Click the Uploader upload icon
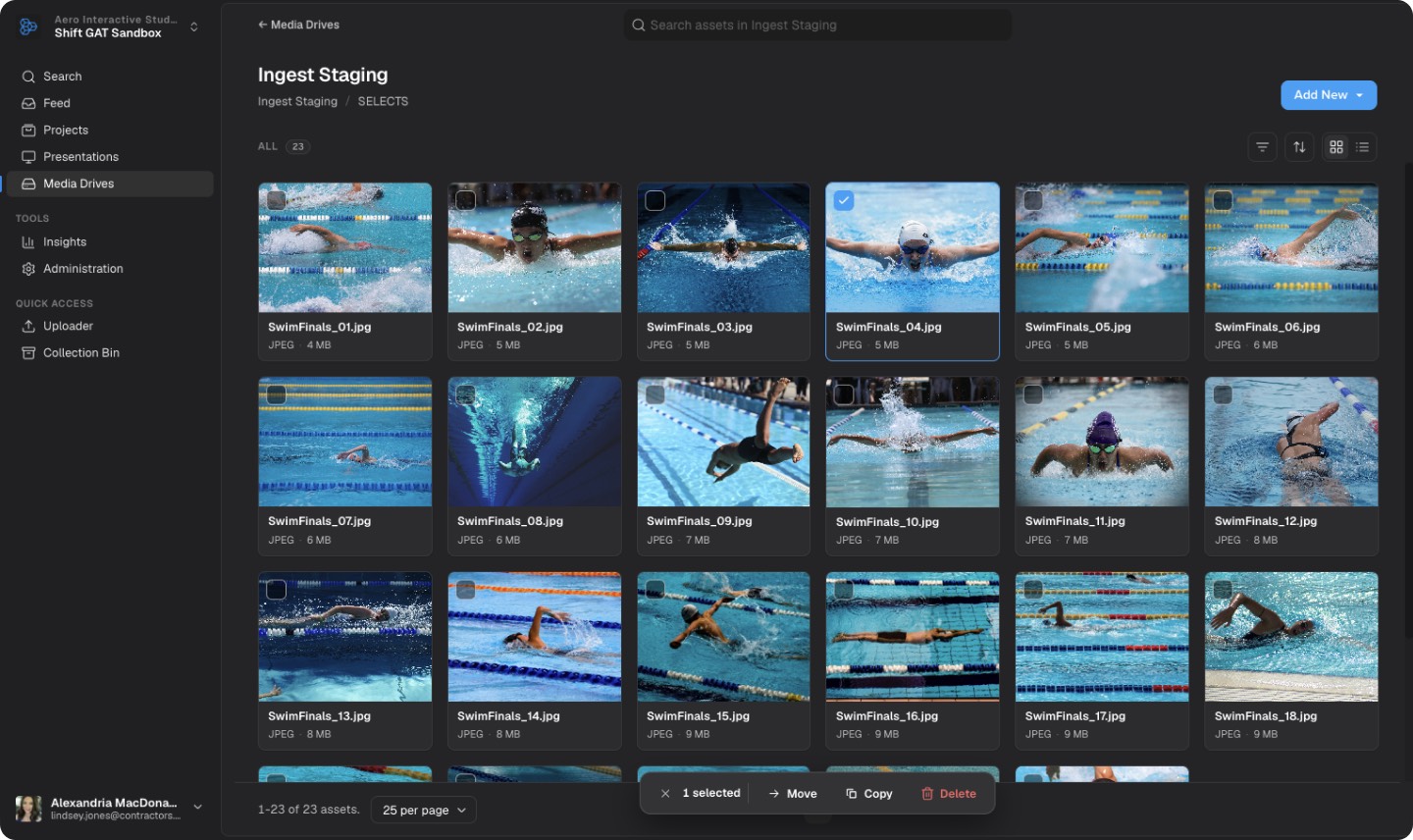 click(x=28, y=326)
